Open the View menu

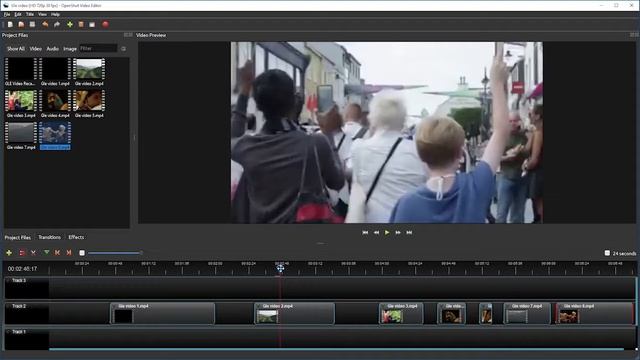[42, 14]
